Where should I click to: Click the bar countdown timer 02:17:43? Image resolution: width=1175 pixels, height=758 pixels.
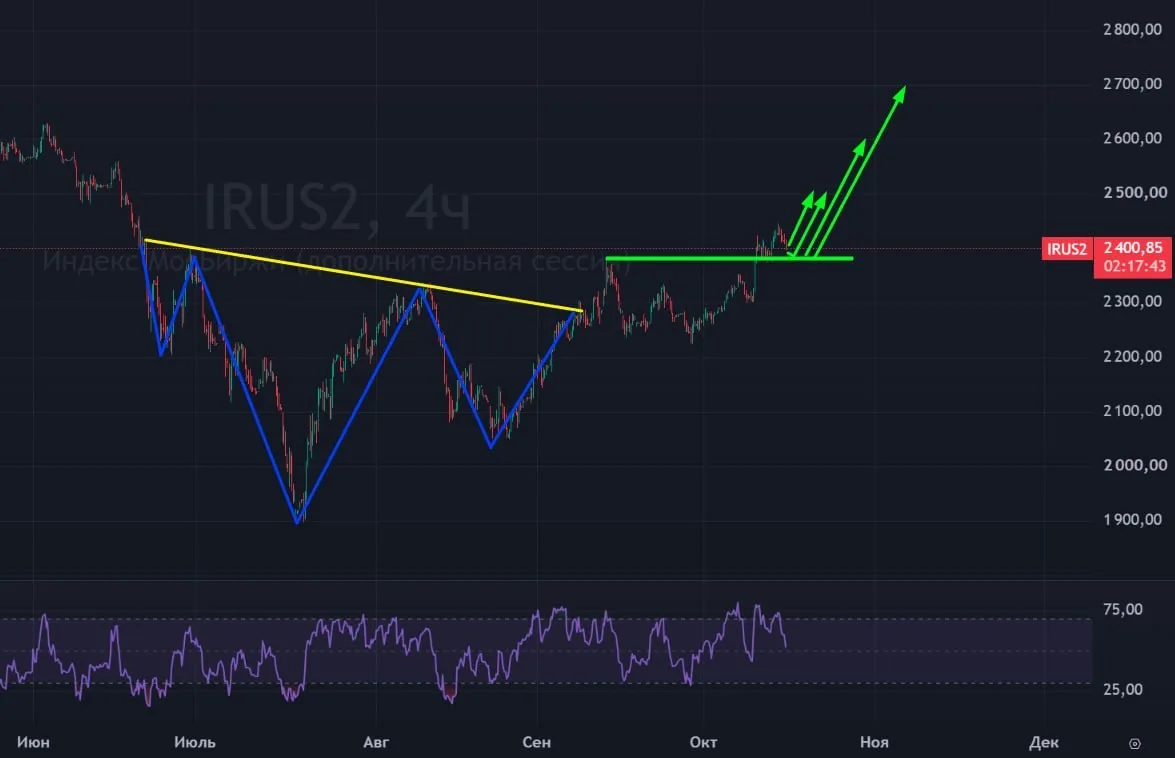[x=1135, y=266]
